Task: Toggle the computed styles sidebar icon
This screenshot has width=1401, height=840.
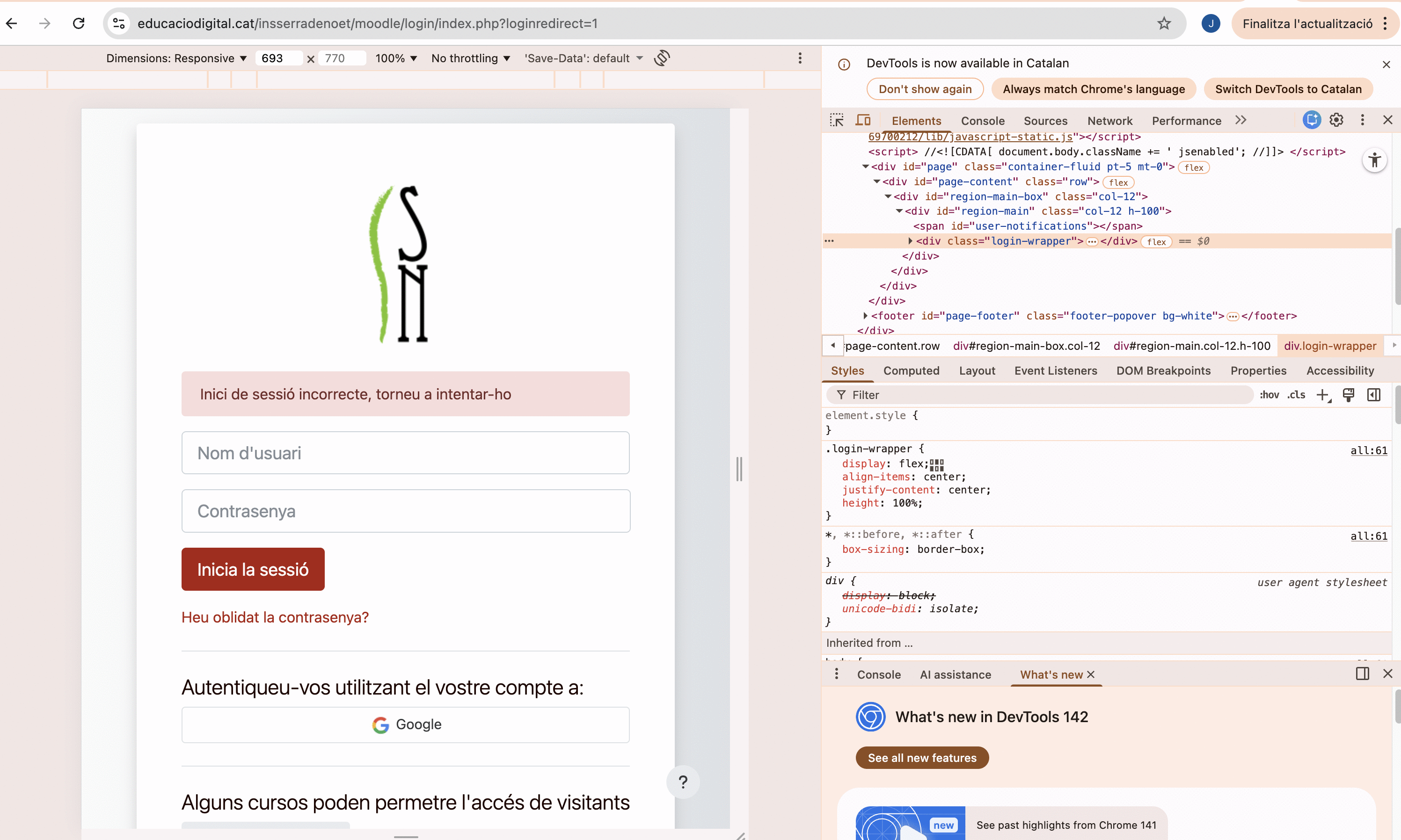Action: 1374,395
